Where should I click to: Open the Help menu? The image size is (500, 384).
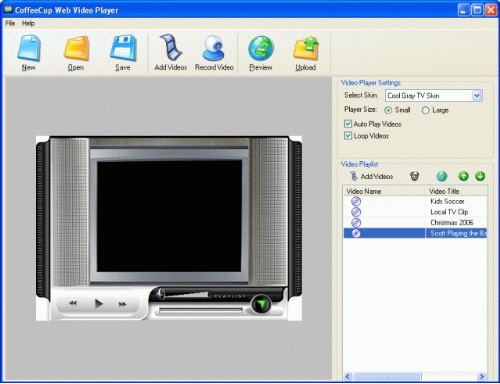[x=28, y=23]
